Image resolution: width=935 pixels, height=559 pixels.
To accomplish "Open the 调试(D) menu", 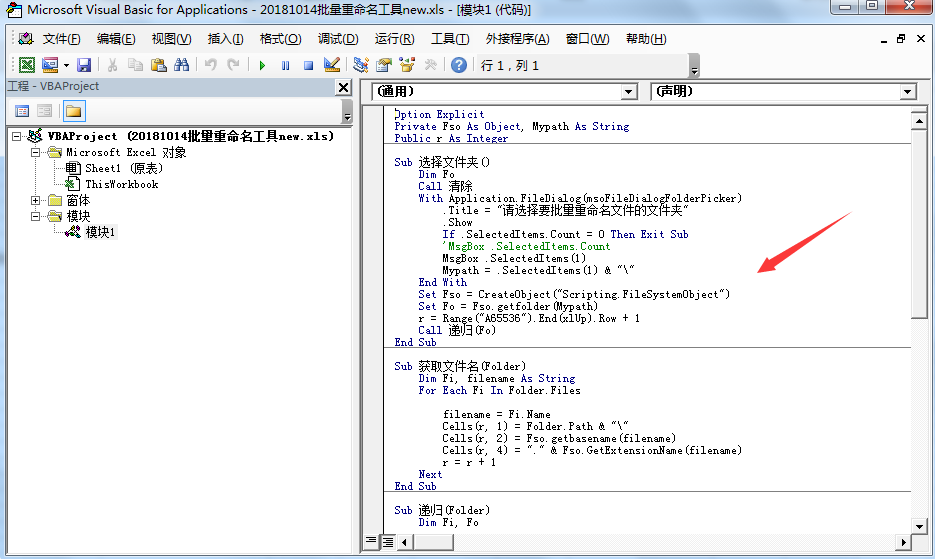I will (x=338, y=39).
